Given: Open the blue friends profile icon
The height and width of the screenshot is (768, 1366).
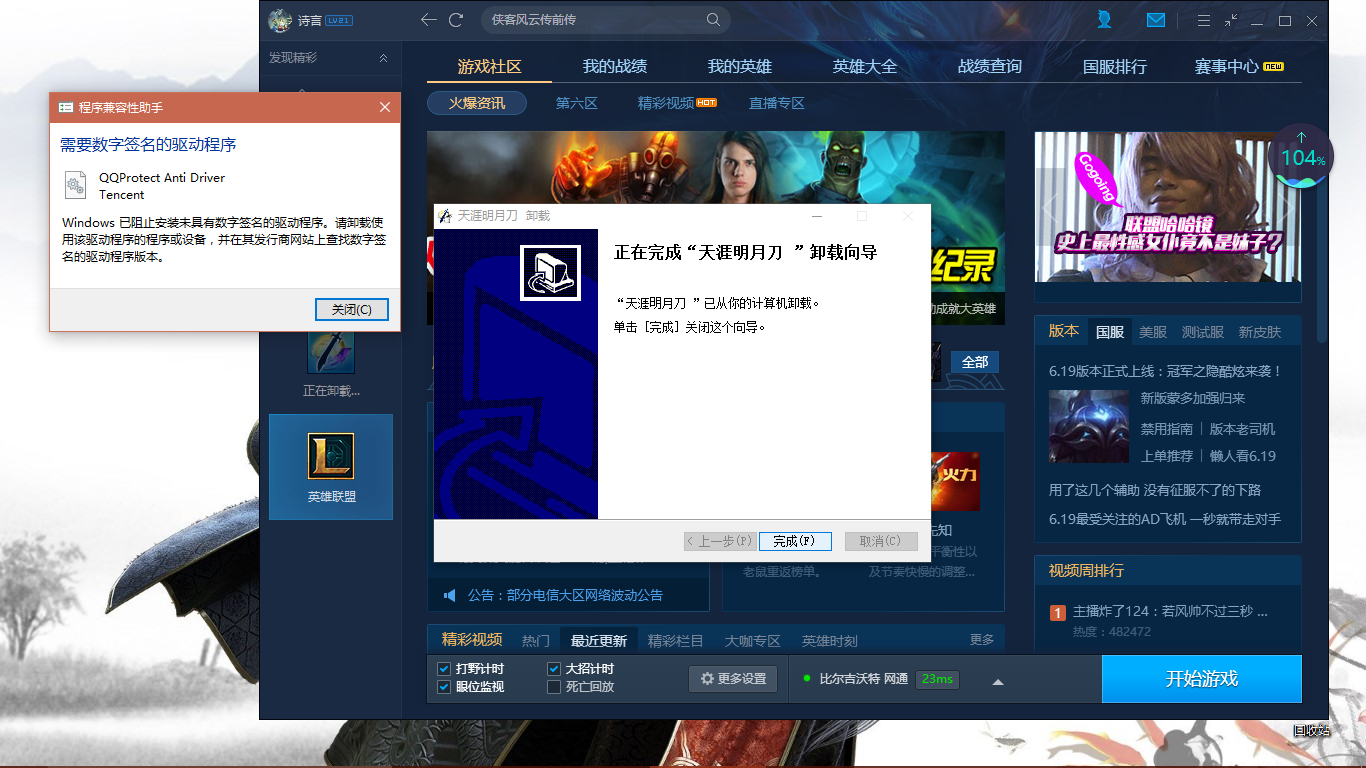Looking at the screenshot, I should click(x=1104, y=20).
